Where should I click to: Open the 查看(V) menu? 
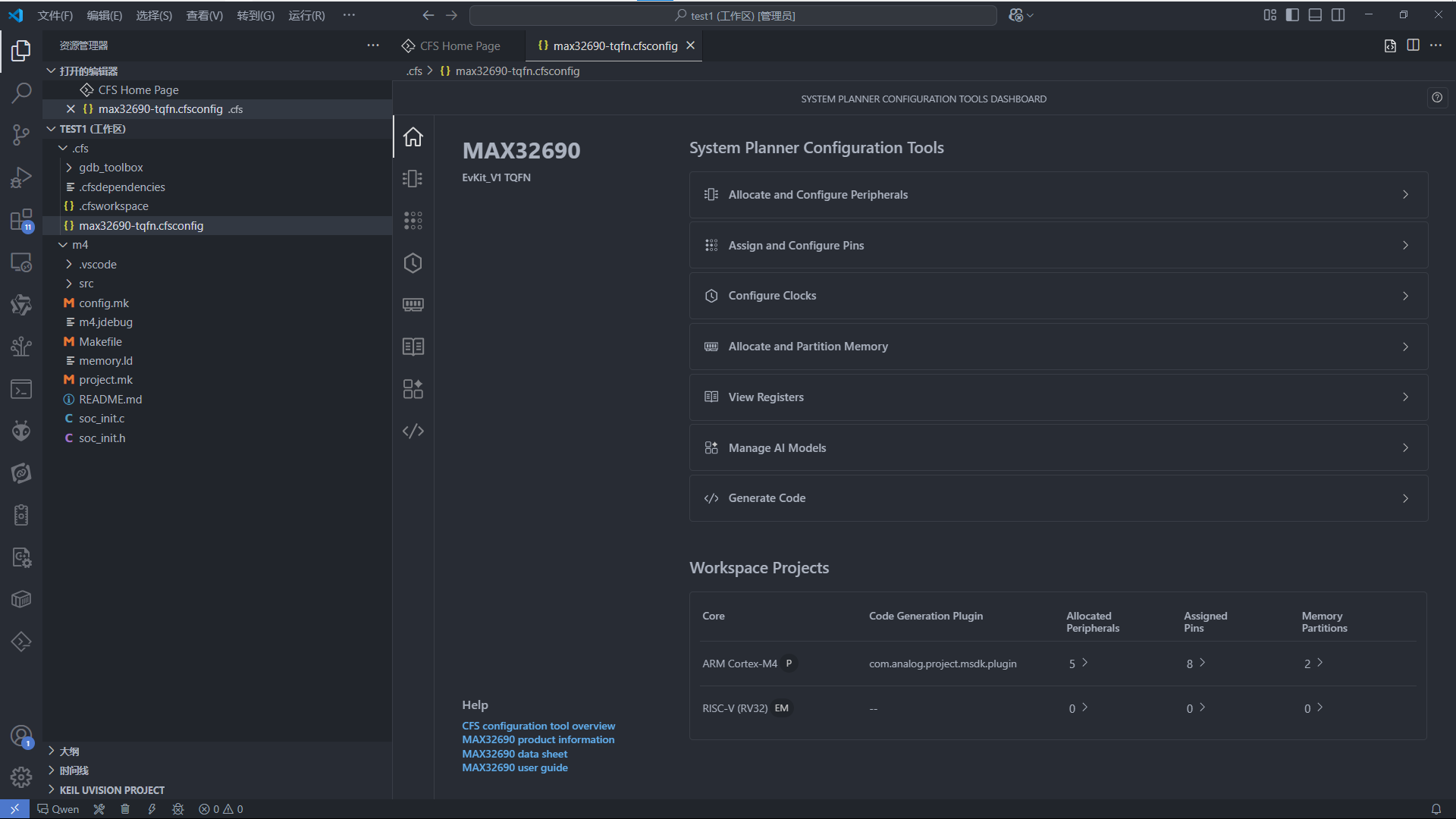tap(205, 15)
